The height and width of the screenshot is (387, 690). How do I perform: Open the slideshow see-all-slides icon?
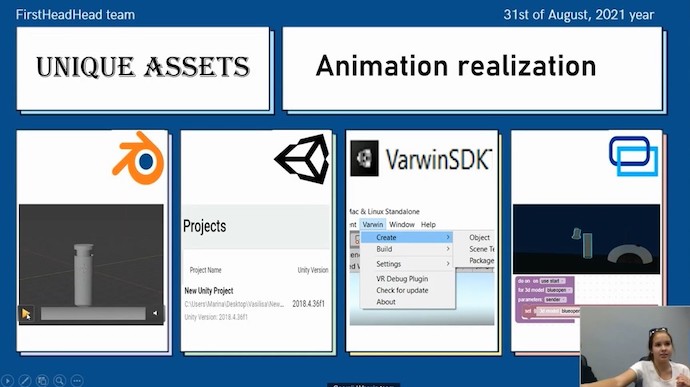[x=42, y=380]
